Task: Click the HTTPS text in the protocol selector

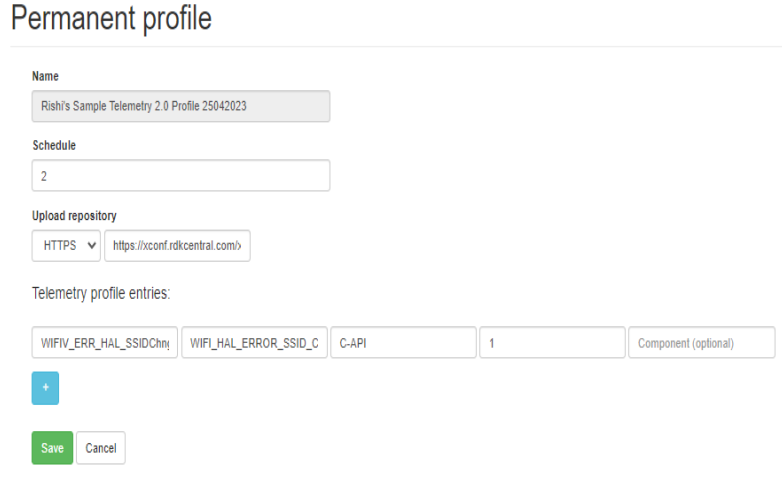Action: coord(60,245)
